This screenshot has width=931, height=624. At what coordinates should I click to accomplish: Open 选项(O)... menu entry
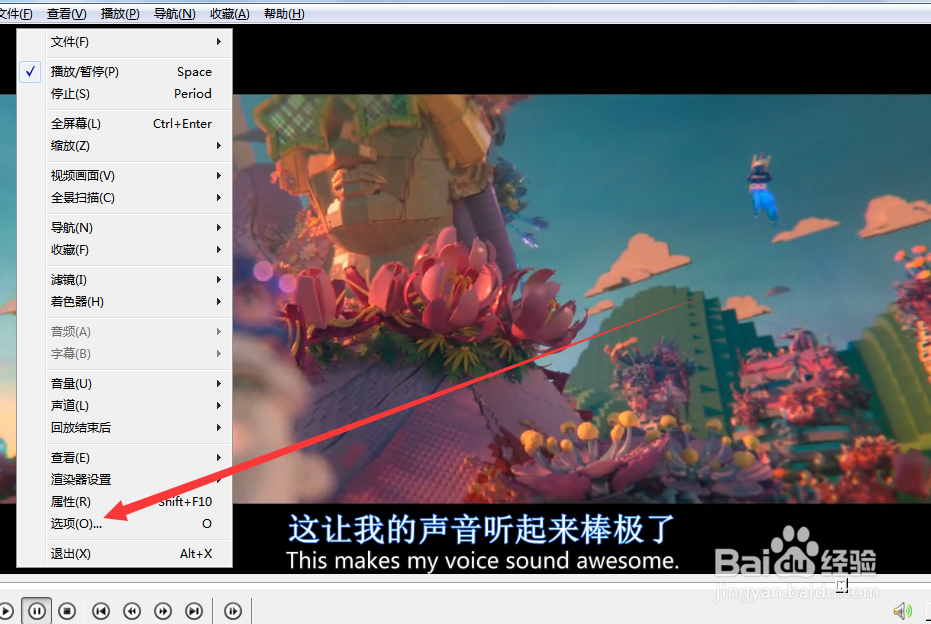click(125, 524)
